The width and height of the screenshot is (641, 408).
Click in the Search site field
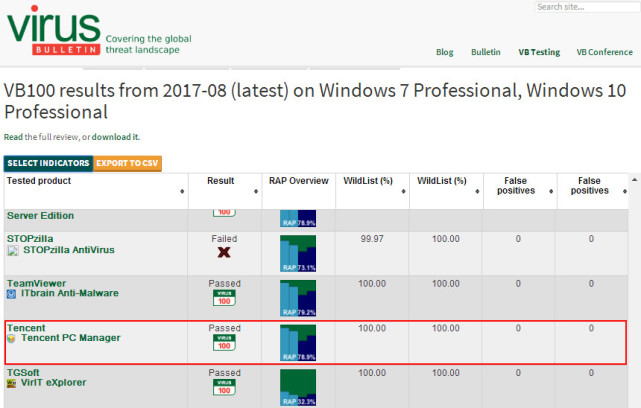tap(587, 7)
